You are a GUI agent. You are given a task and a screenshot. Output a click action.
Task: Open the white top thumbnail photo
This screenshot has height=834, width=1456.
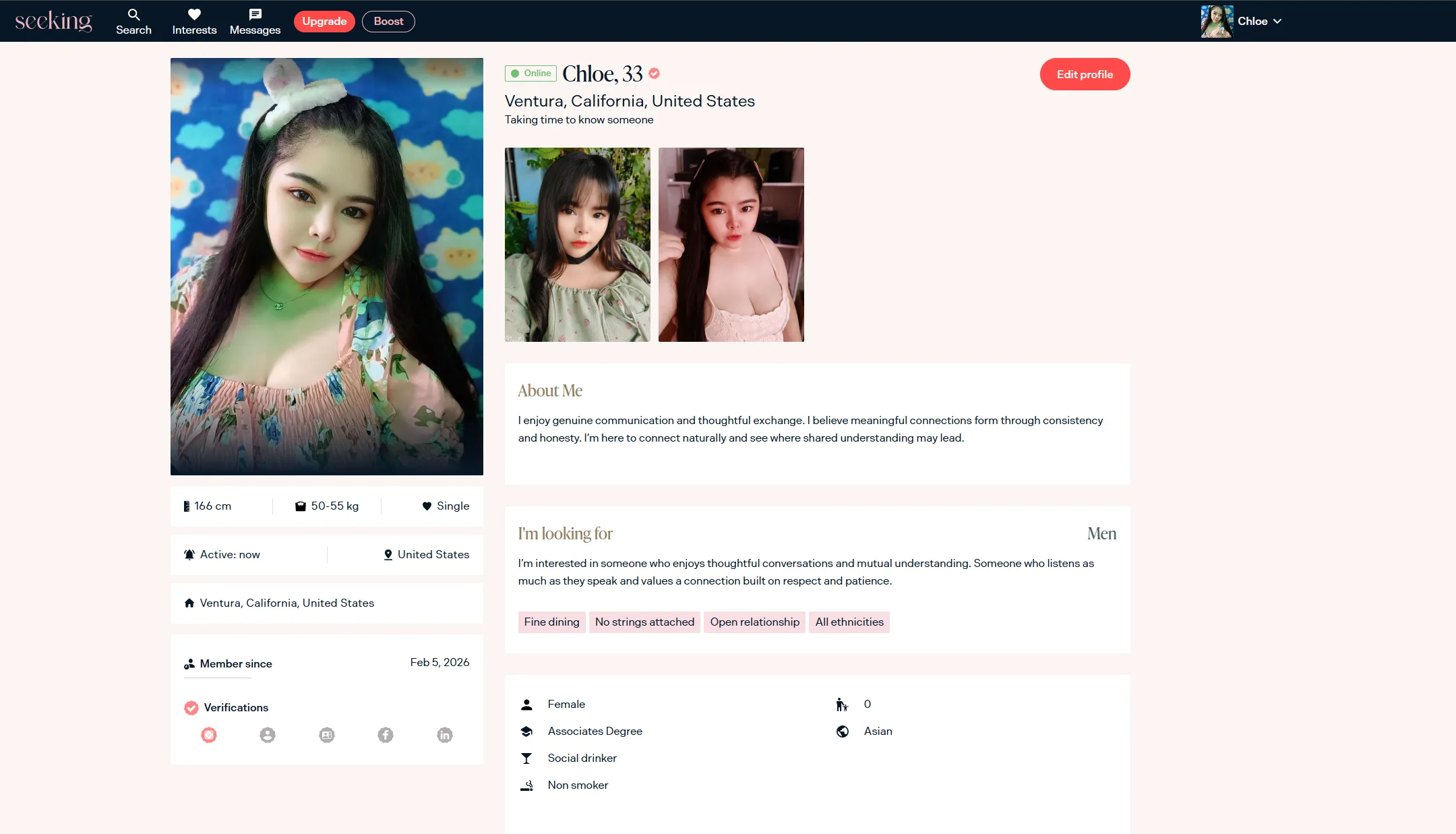click(731, 245)
